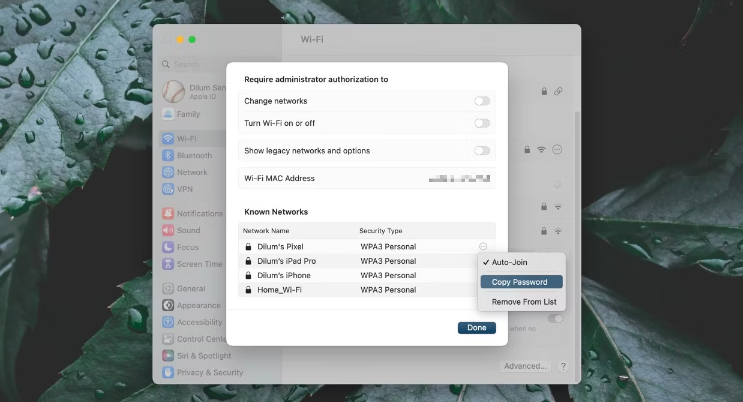Toggle Change networks authorization switch

[x=482, y=101]
